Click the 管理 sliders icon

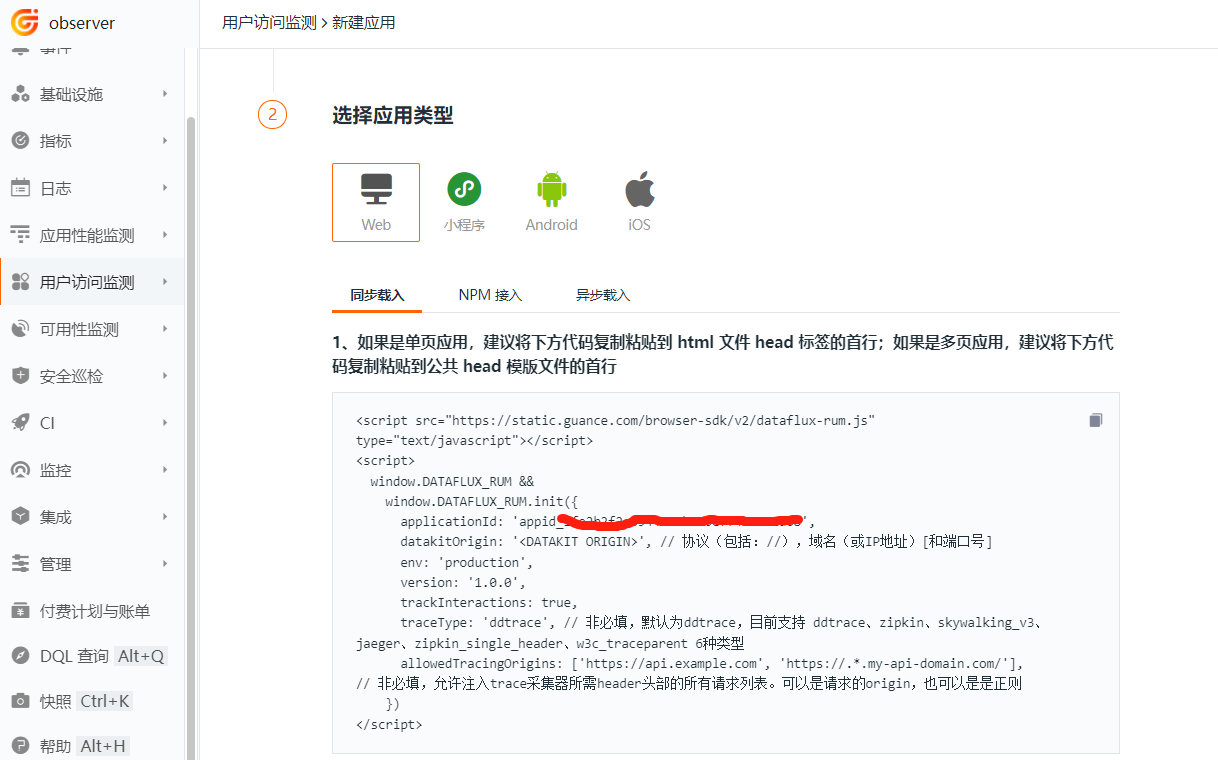20,564
